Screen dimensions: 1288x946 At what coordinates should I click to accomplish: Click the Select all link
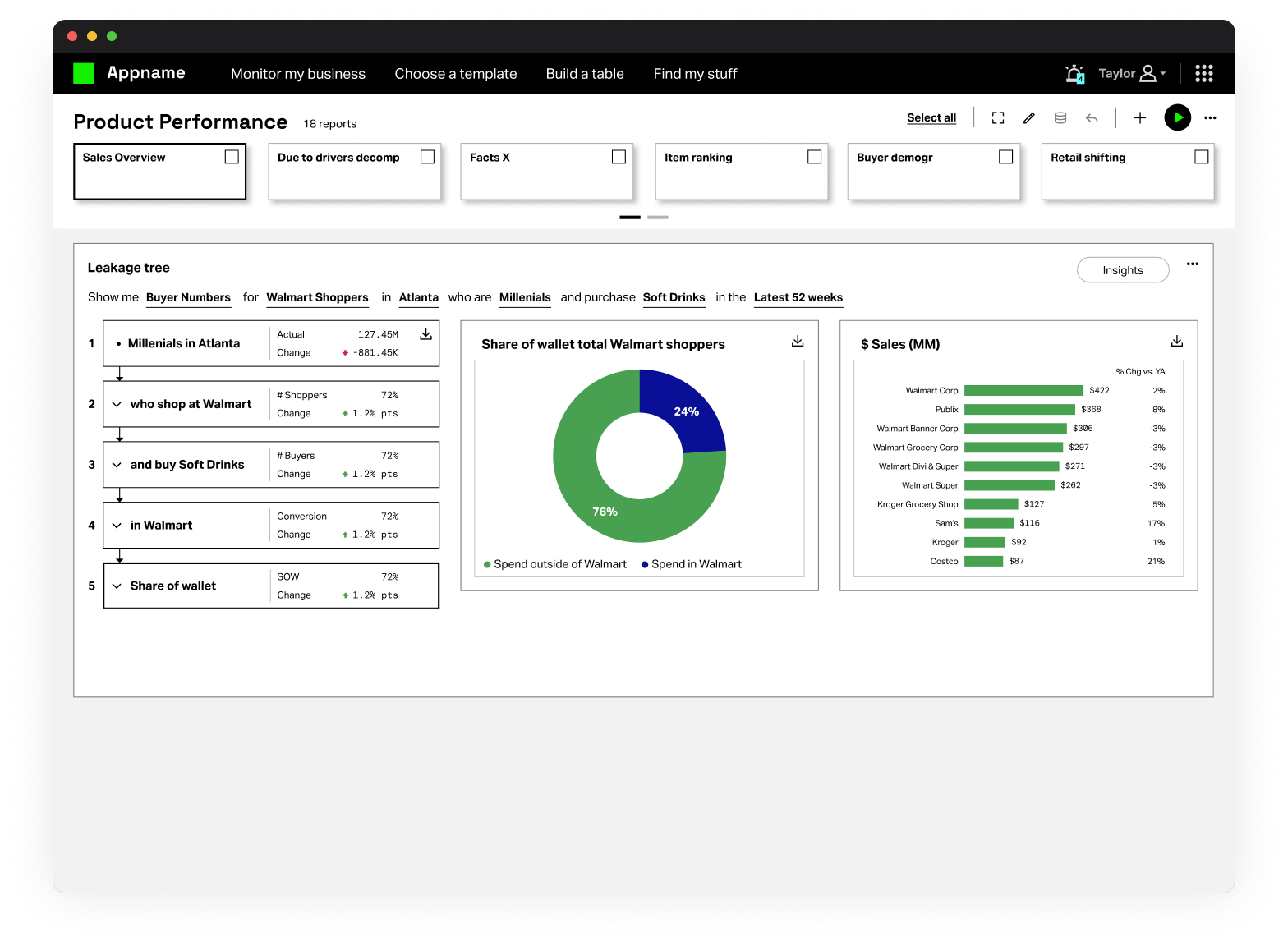click(x=931, y=118)
